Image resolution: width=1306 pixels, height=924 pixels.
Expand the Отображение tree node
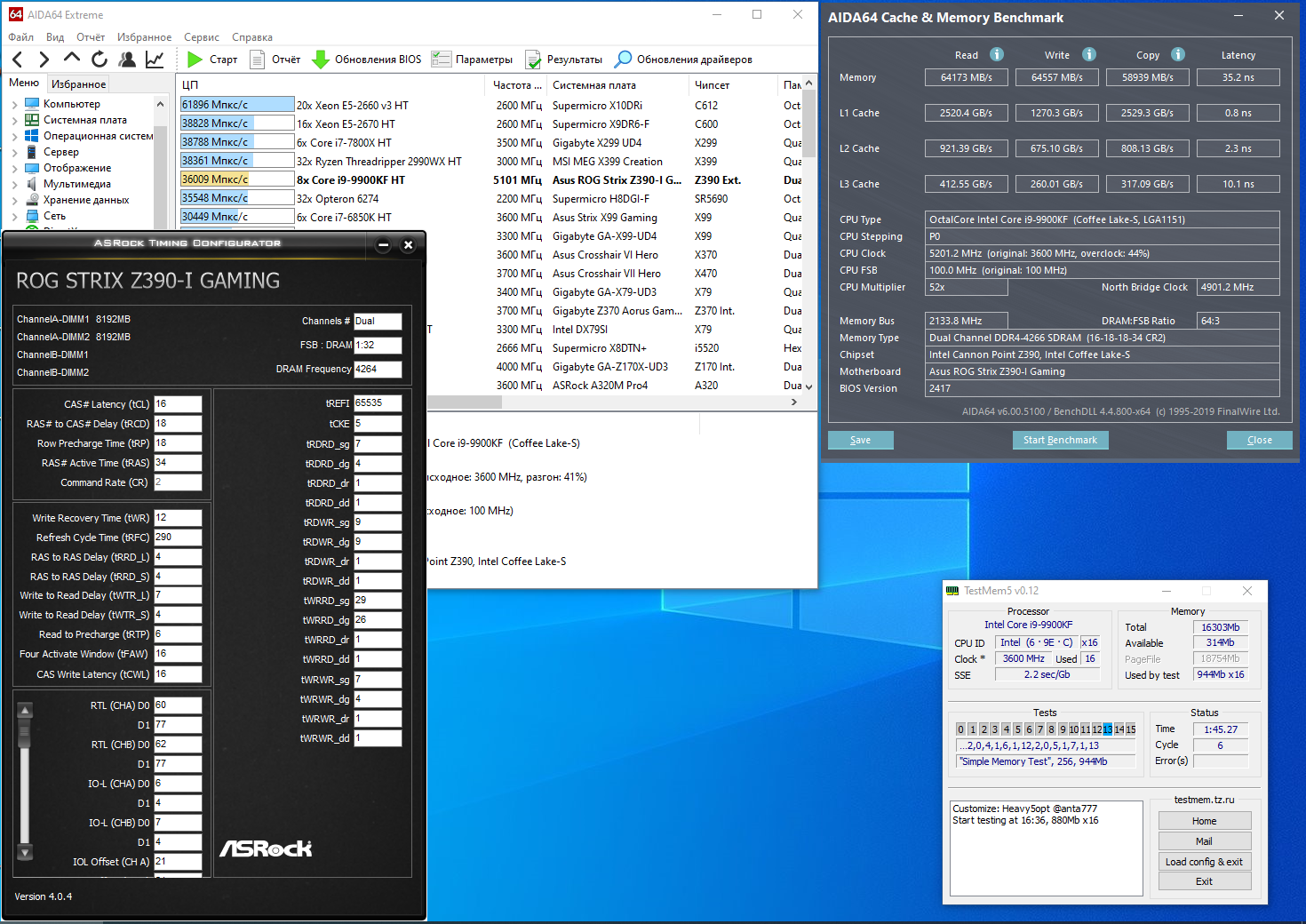14,168
